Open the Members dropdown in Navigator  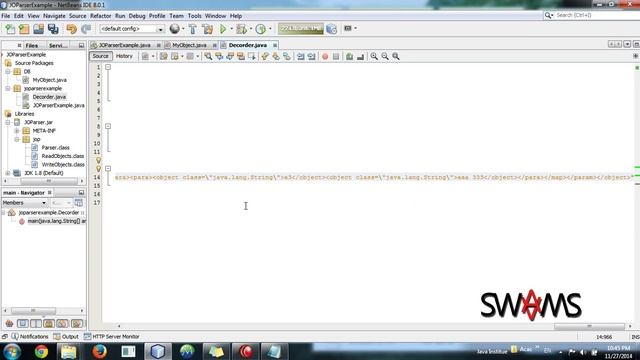pos(24,203)
